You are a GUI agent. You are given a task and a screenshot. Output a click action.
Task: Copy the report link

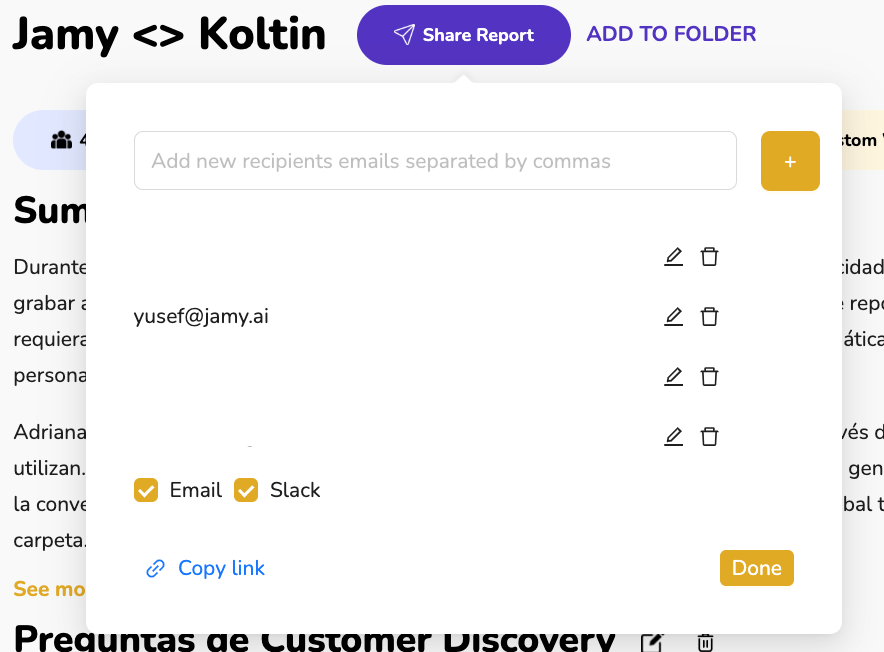(x=206, y=569)
